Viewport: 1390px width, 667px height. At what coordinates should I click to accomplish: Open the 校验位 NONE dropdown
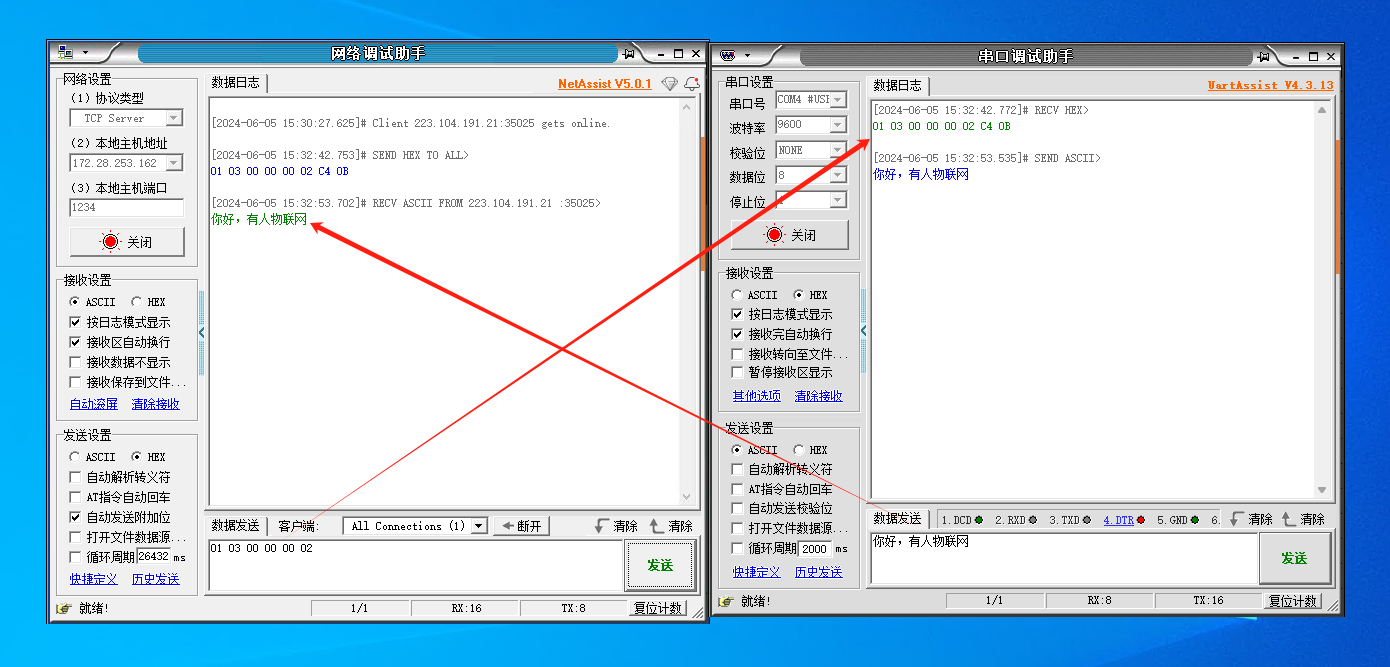[838, 150]
